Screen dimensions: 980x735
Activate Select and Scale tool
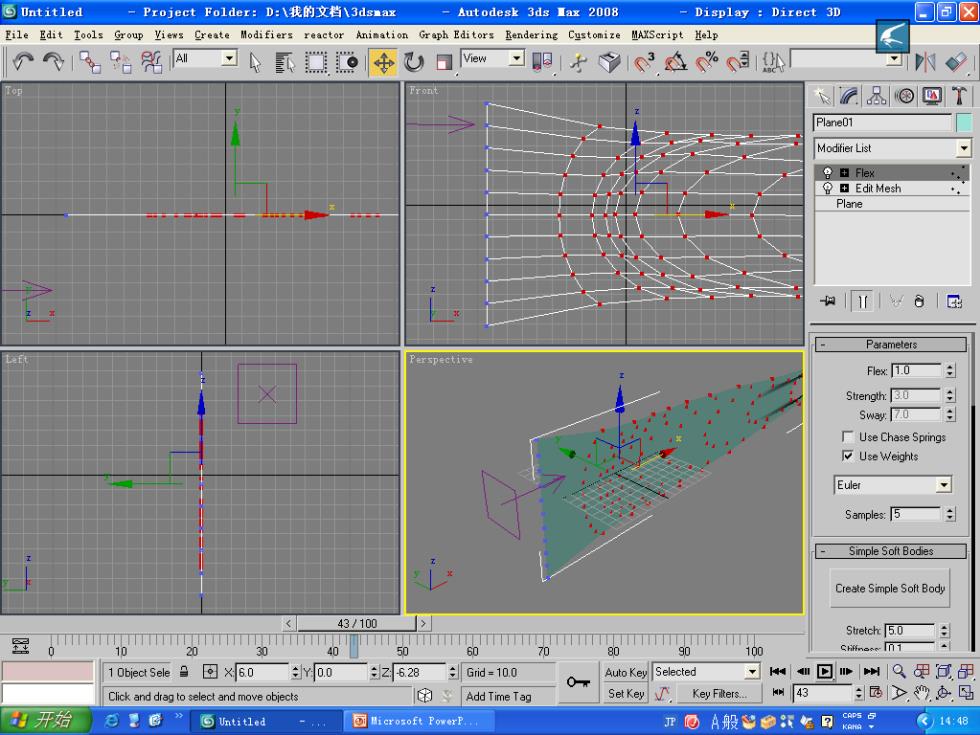443,62
